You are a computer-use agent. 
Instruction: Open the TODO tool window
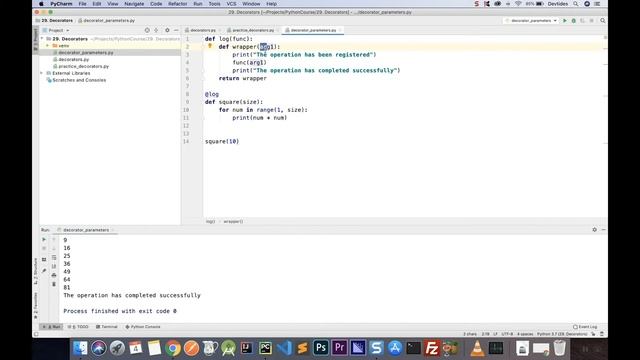pyautogui.click(x=78, y=327)
